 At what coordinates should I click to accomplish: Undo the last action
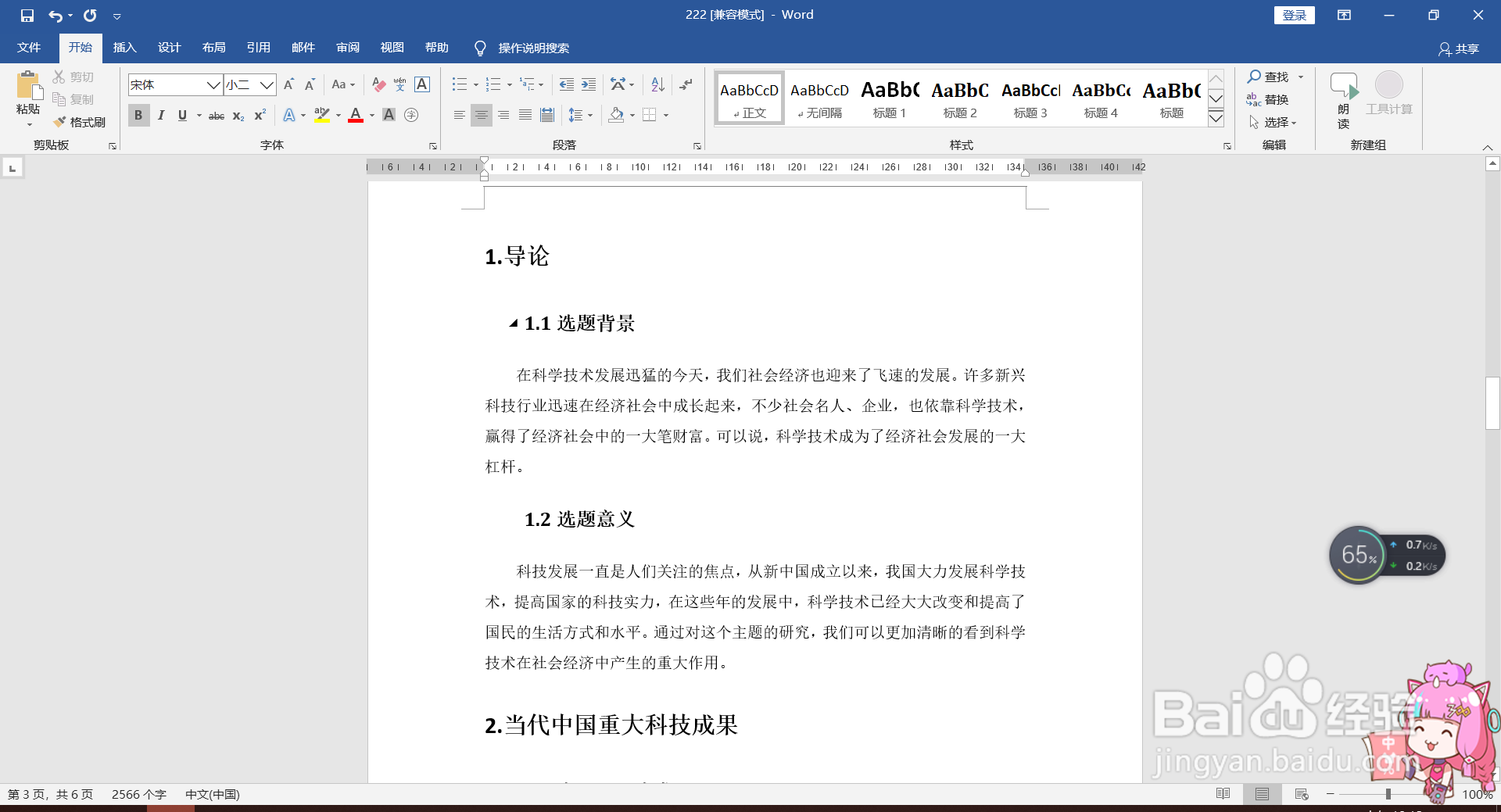pos(55,16)
